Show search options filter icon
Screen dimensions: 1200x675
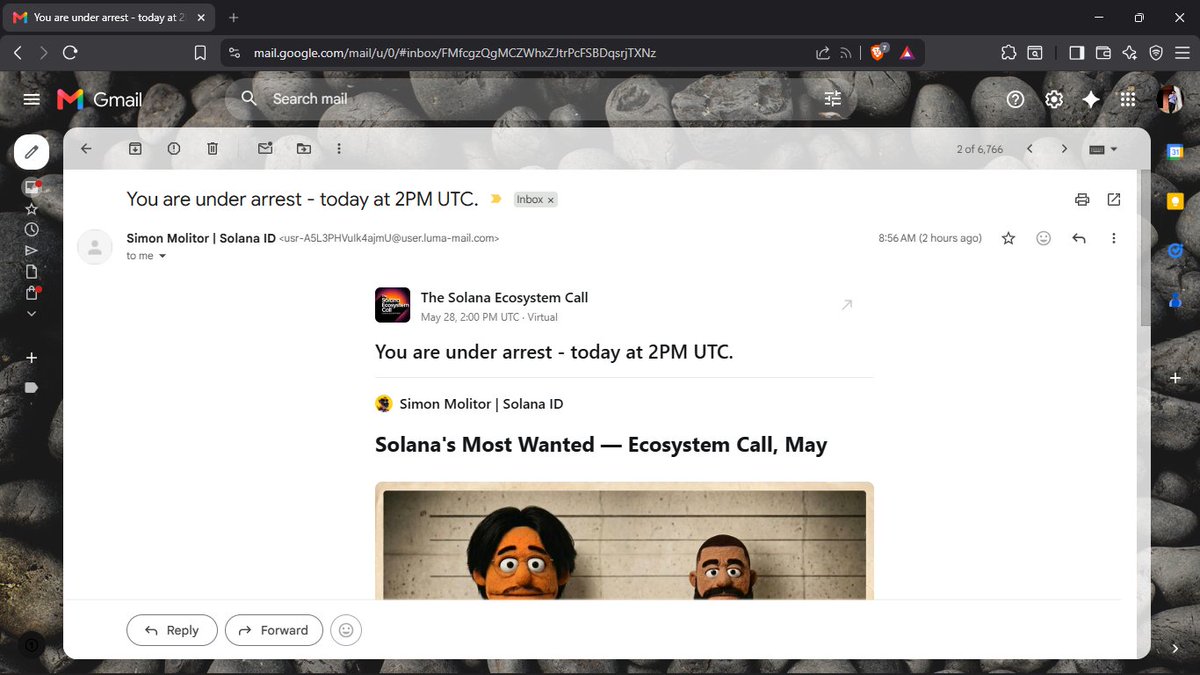(x=832, y=99)
